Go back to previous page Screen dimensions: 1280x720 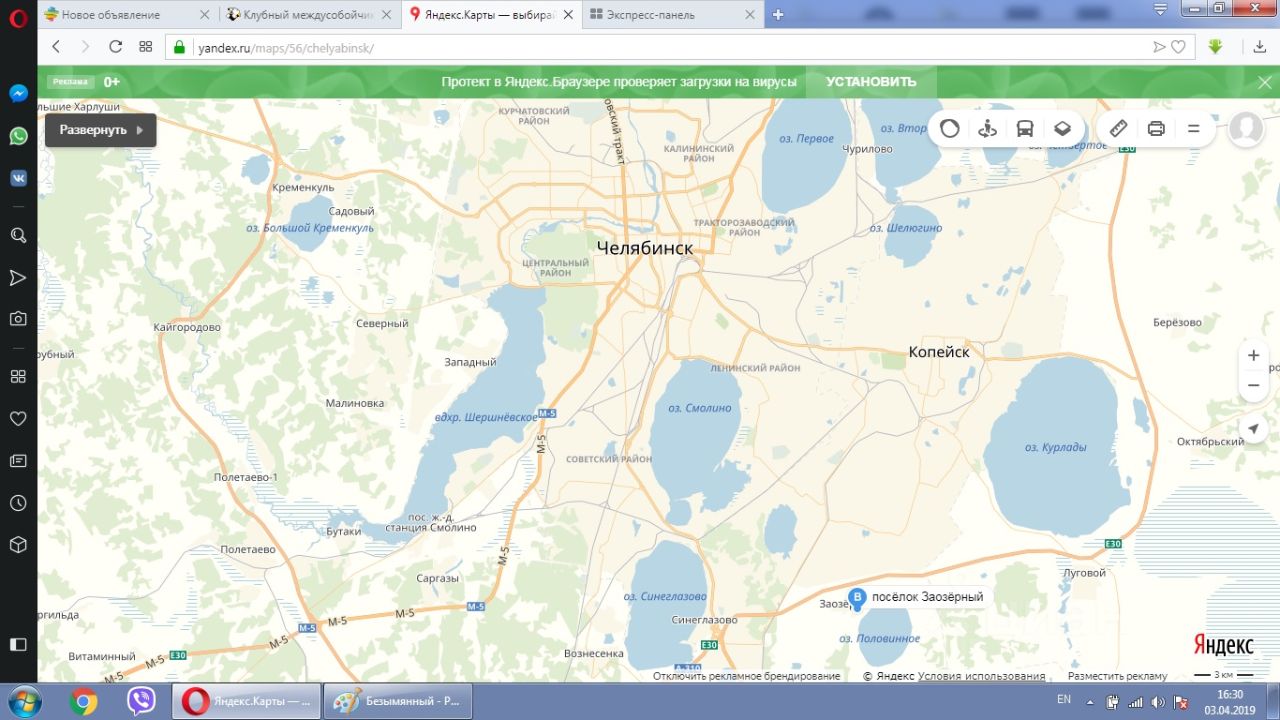56,47
